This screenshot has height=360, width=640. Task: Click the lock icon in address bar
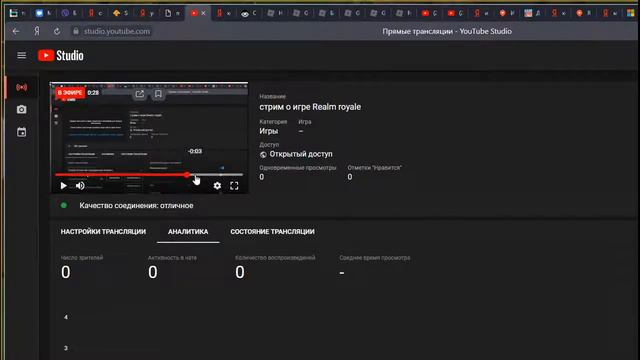pyautogui.click(x=76, y=31)
